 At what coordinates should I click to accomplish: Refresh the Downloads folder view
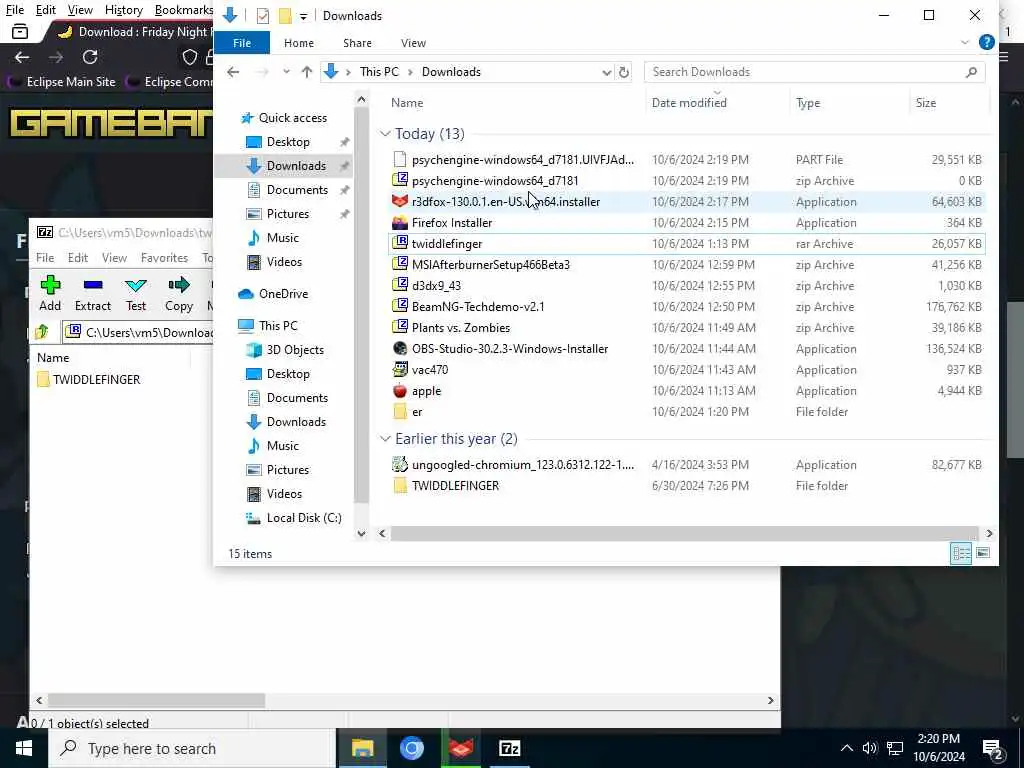[624, 72]
